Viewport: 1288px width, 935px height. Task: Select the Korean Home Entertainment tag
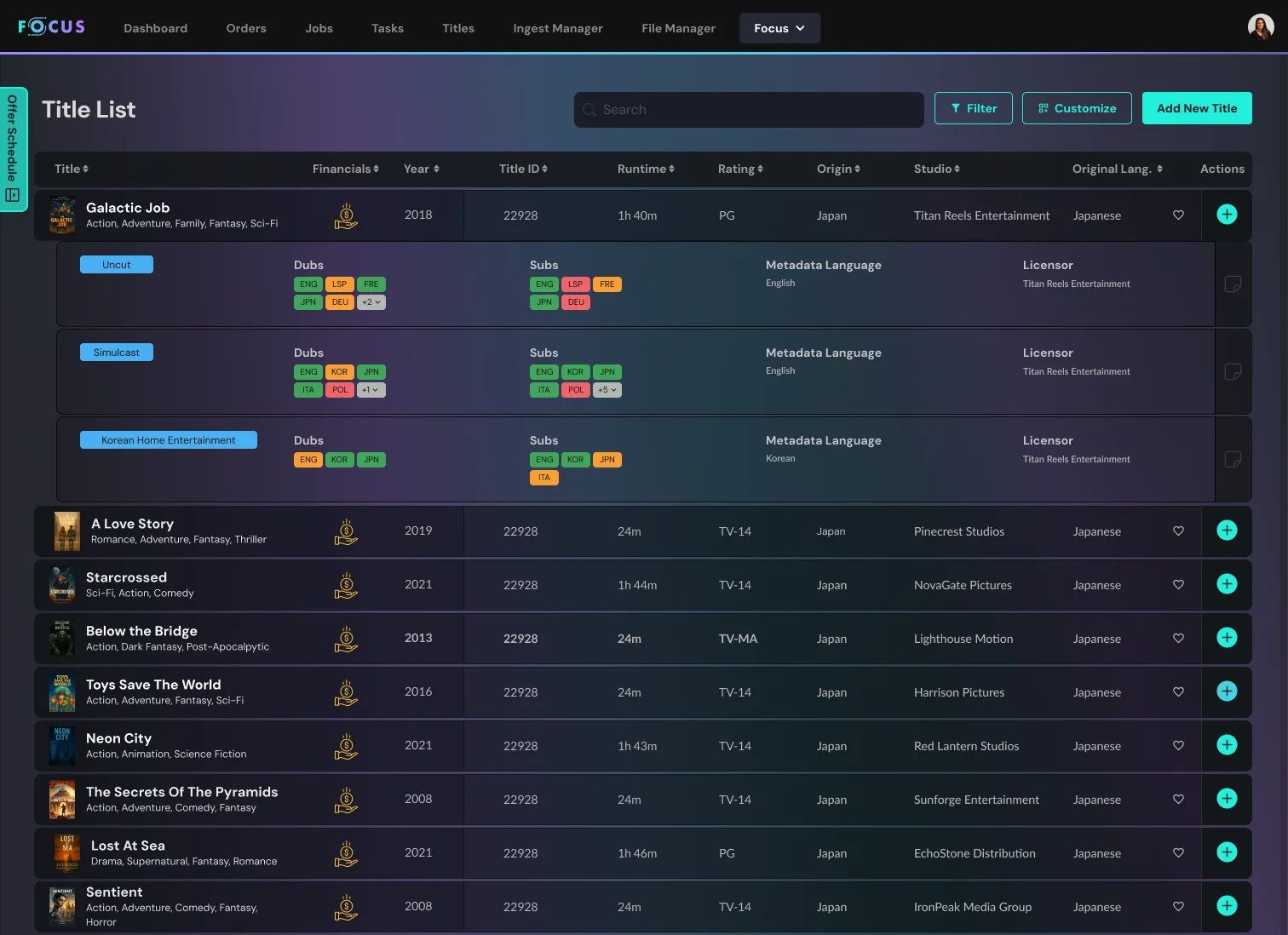[169, 440]
